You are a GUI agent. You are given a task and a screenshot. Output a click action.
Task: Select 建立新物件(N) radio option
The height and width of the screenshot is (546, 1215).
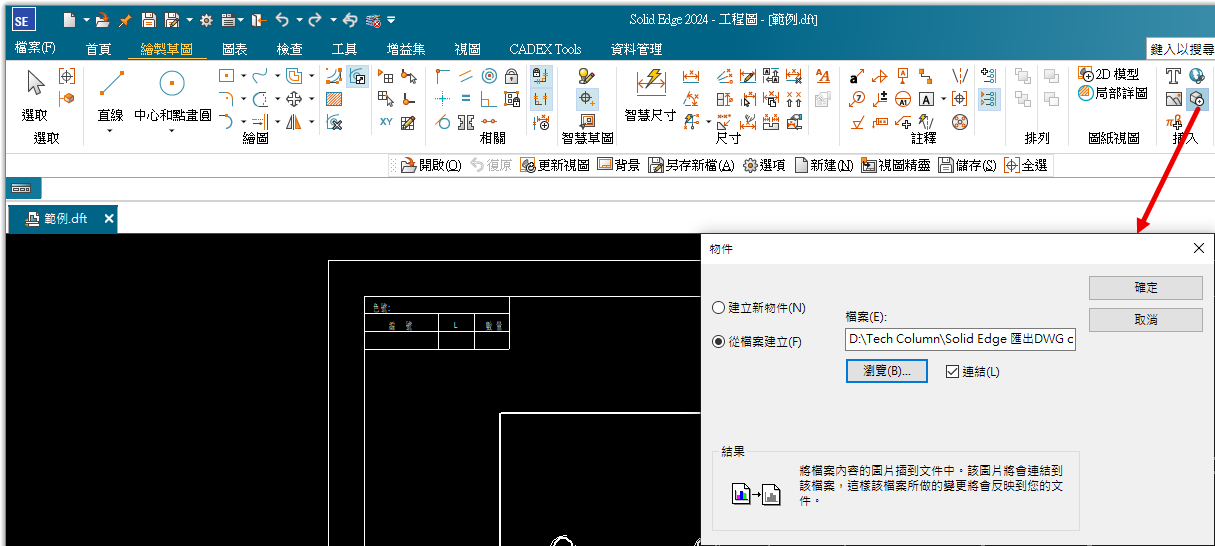click(759, 308)
